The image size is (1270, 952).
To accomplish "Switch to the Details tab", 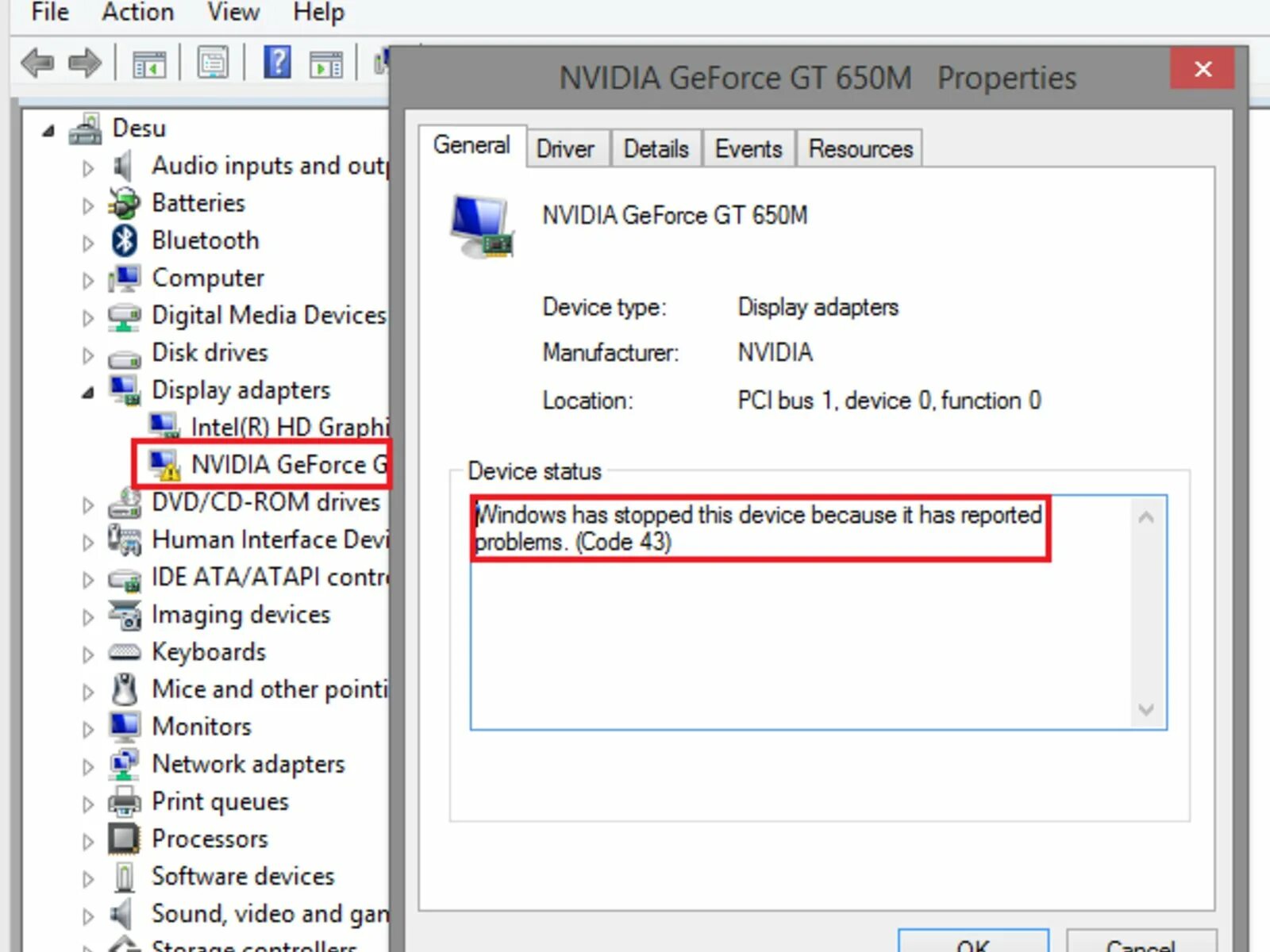I will (656, 148).
